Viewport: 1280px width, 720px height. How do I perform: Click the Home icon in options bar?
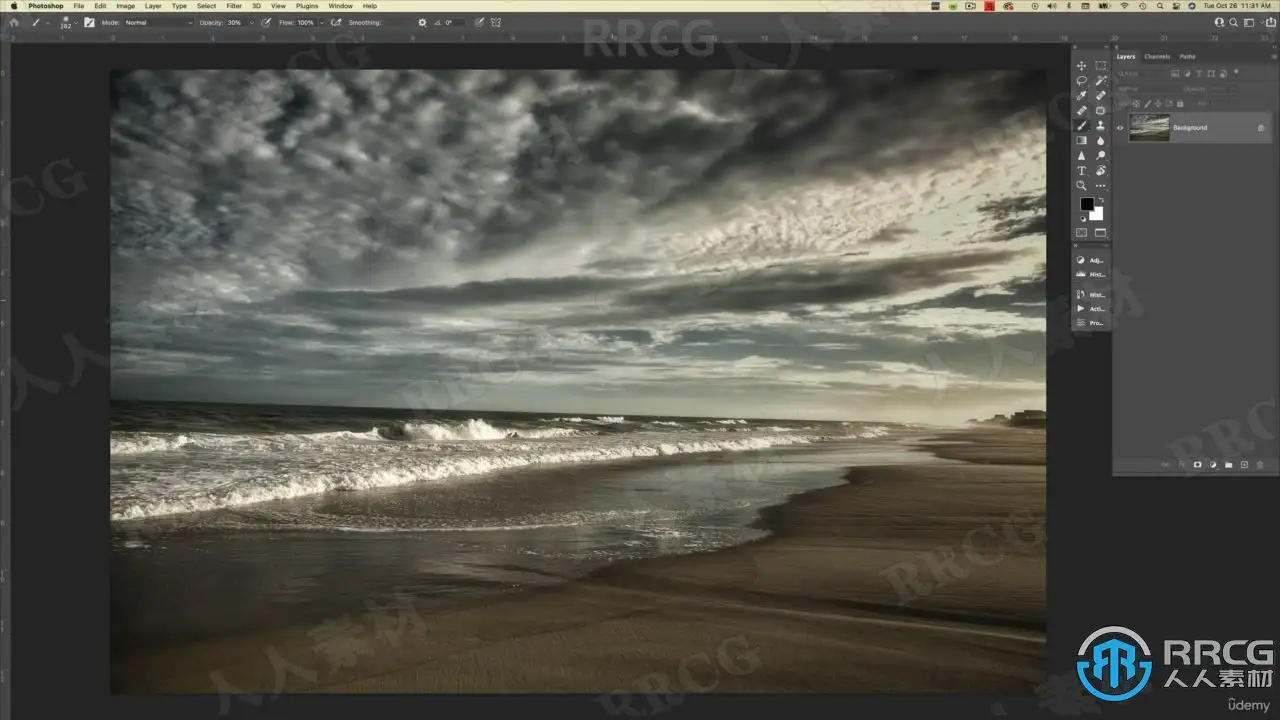13,22
